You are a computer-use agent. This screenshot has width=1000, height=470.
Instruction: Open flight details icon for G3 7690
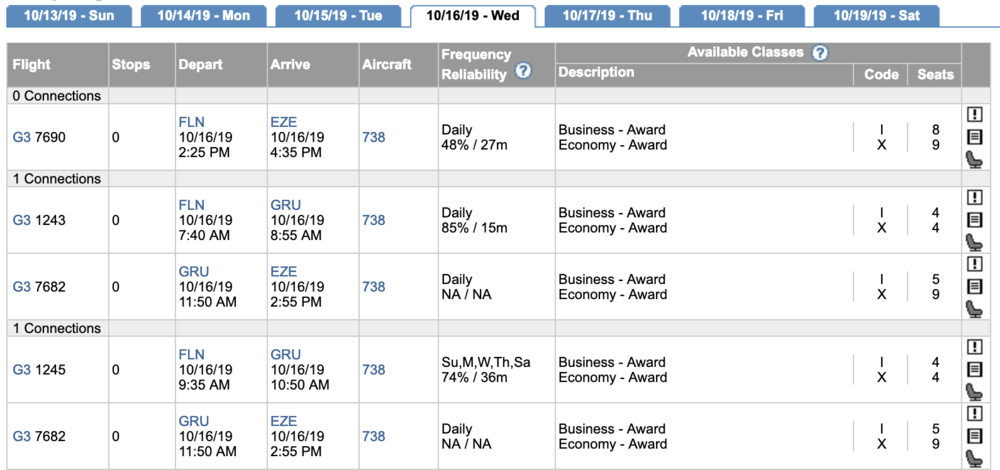(976, 137)
